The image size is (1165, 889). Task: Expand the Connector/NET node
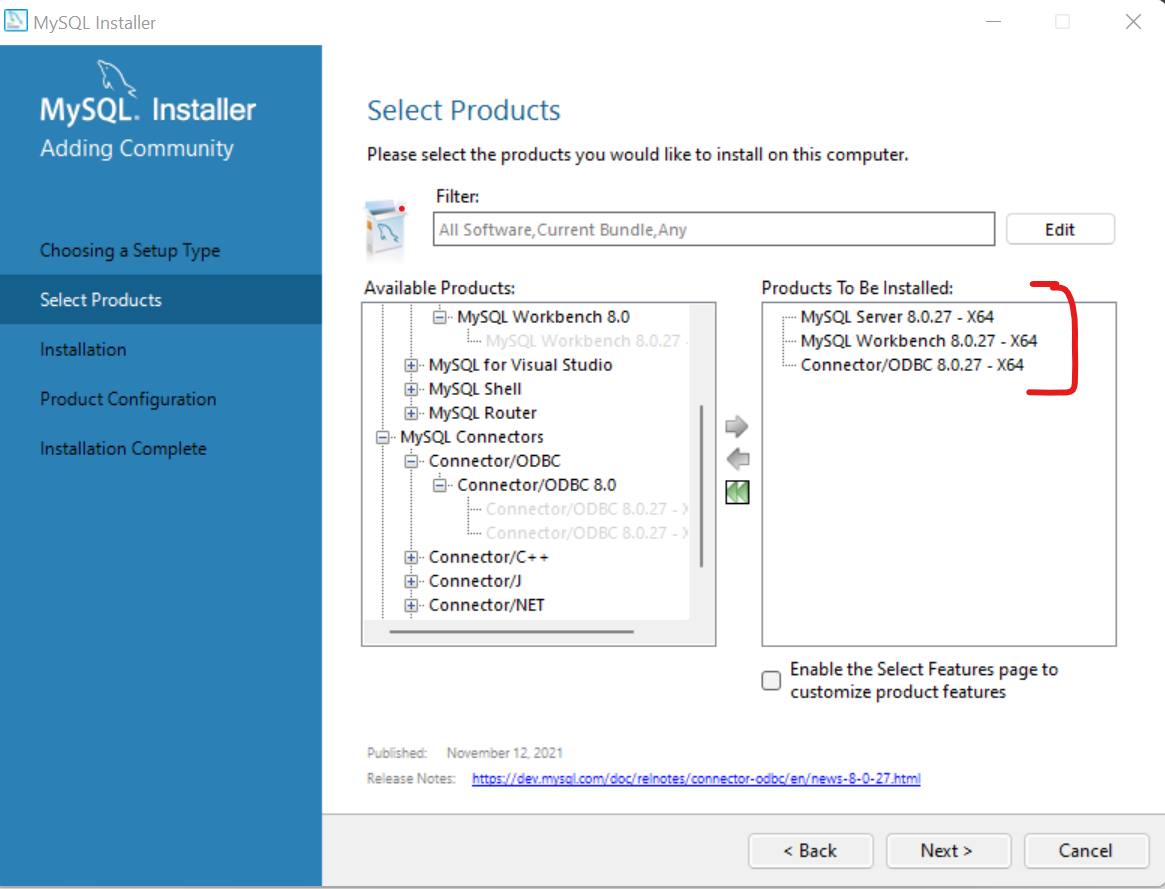click(x=411, y=604)
